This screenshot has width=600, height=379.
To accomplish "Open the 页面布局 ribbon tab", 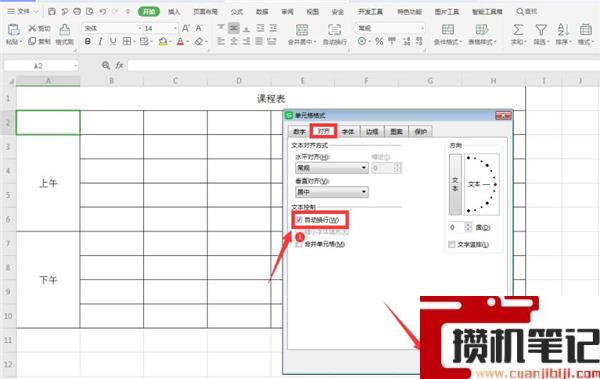I will pyautogui.click(x=205, y=12).
